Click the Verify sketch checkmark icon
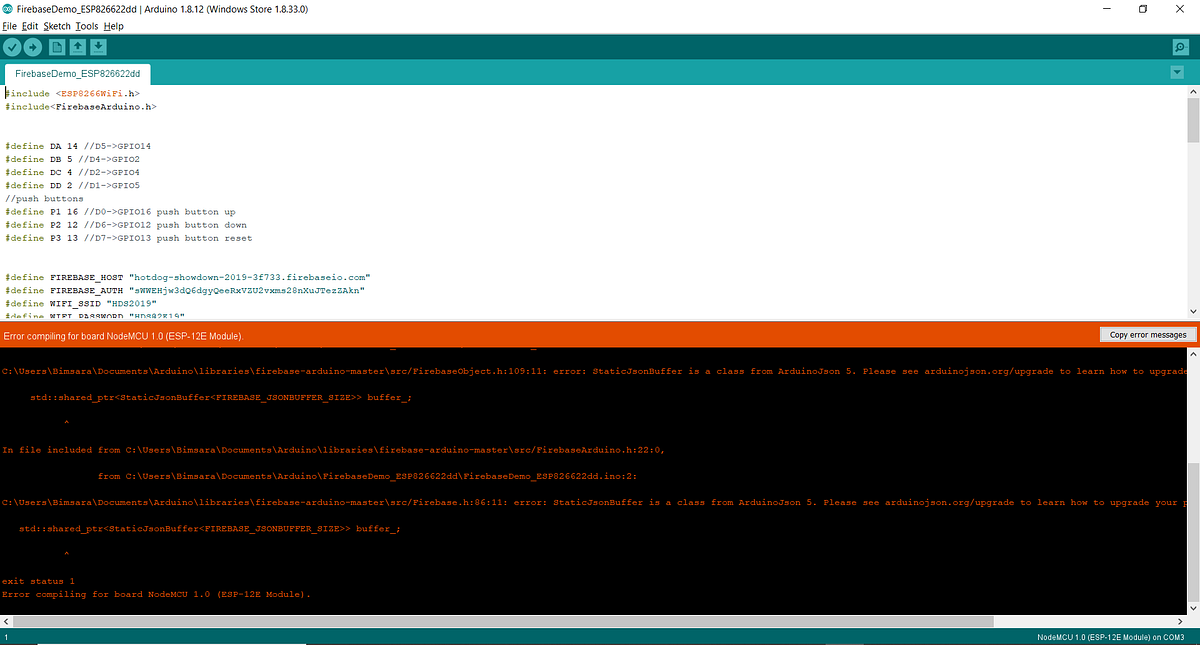Image resolution: width=1200 pixels, height=645 pixels. pyautogui.click(x=12, y=46)
